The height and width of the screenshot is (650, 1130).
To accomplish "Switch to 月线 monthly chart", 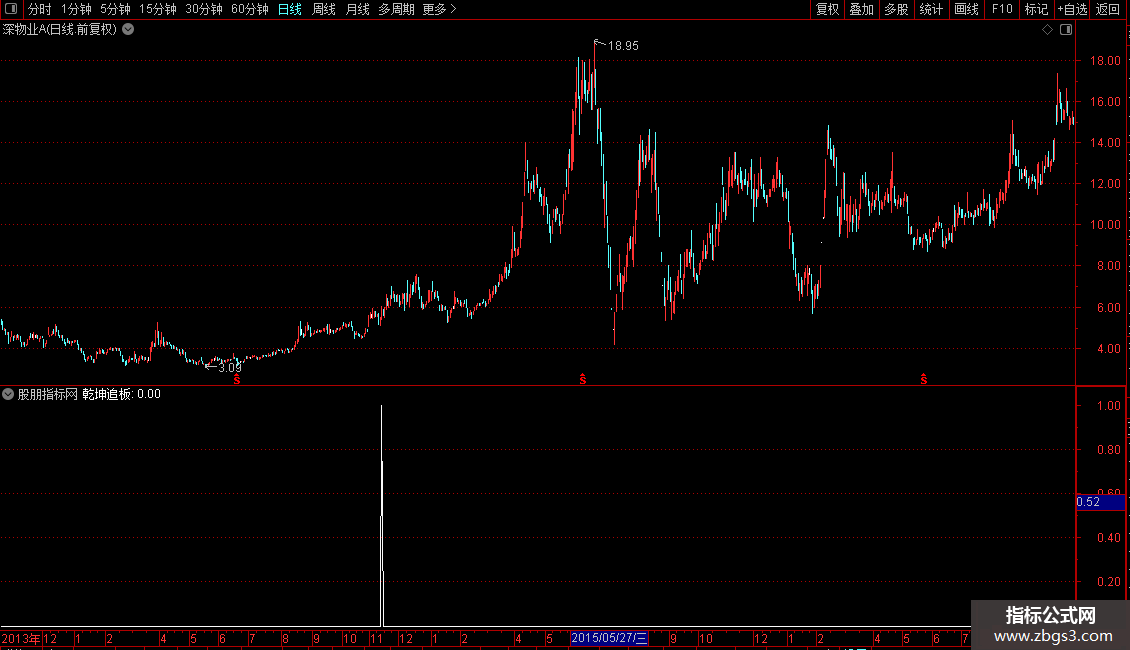I will coord(357,9).
